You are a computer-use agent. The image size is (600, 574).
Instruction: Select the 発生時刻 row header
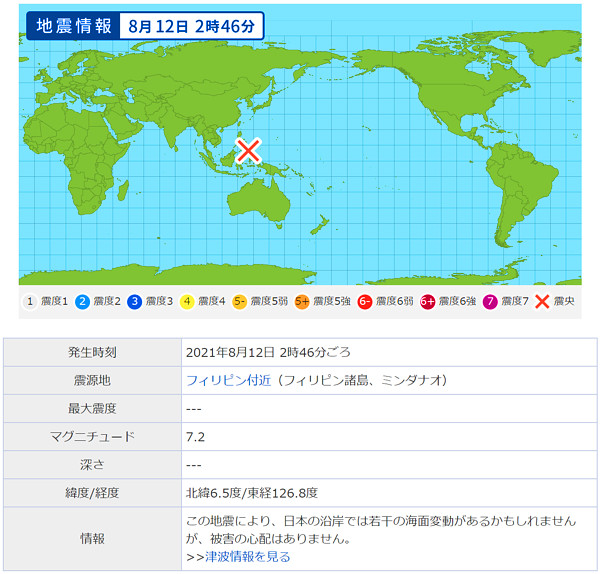(92, 352)
